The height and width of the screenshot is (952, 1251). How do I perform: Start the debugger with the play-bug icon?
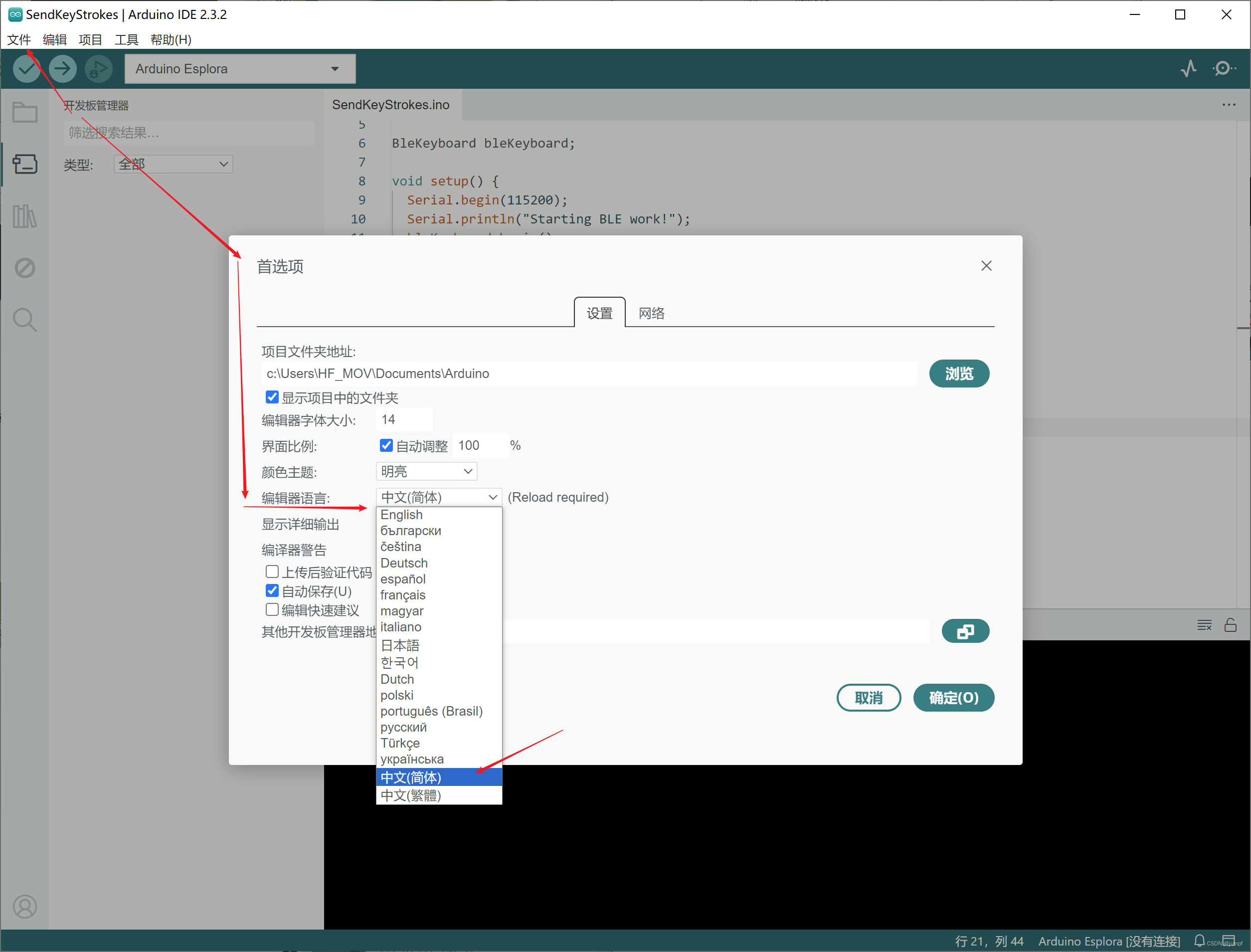(99, 68)
